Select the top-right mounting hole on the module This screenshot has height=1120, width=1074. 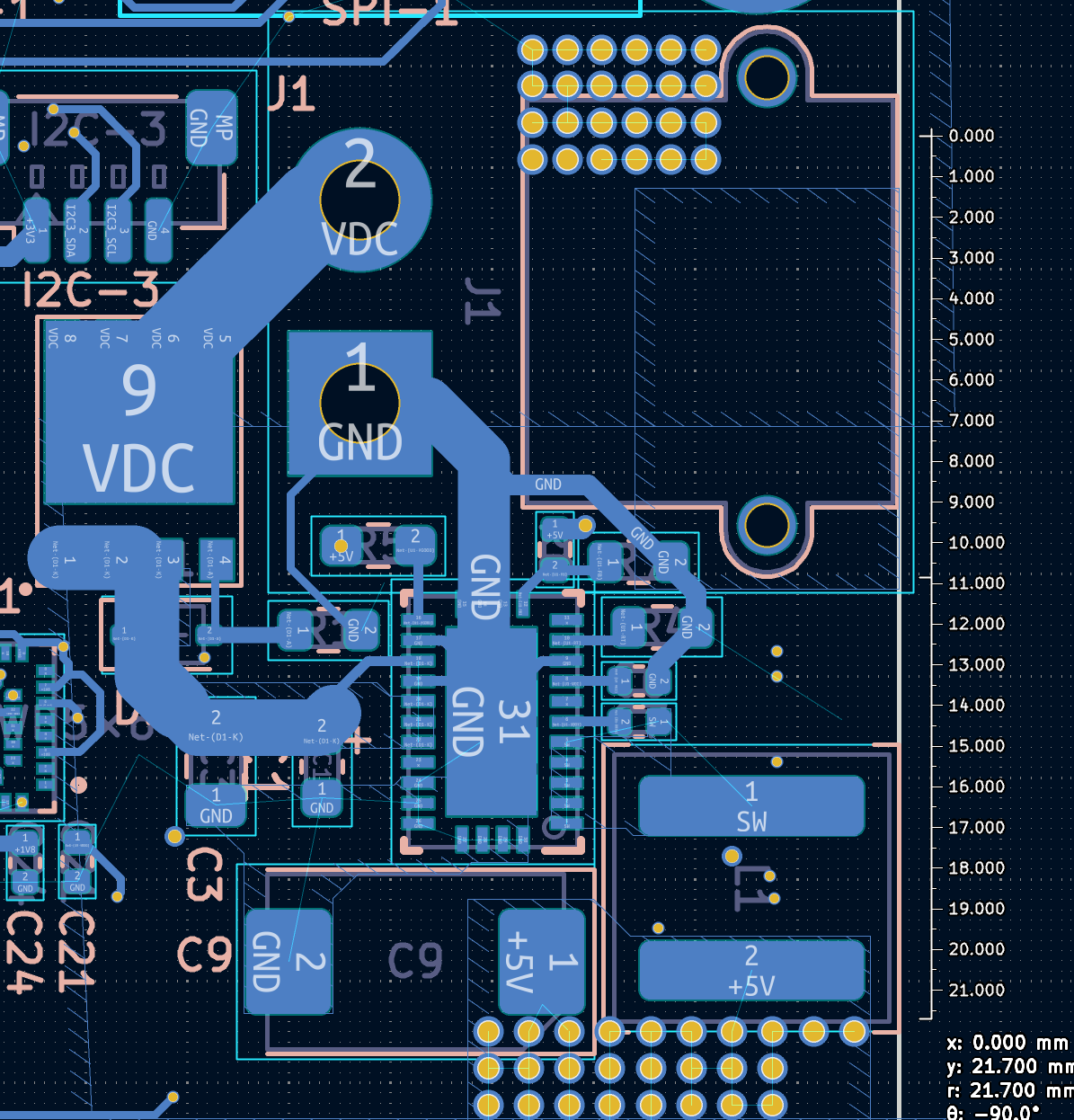click(x=766, y=76)
